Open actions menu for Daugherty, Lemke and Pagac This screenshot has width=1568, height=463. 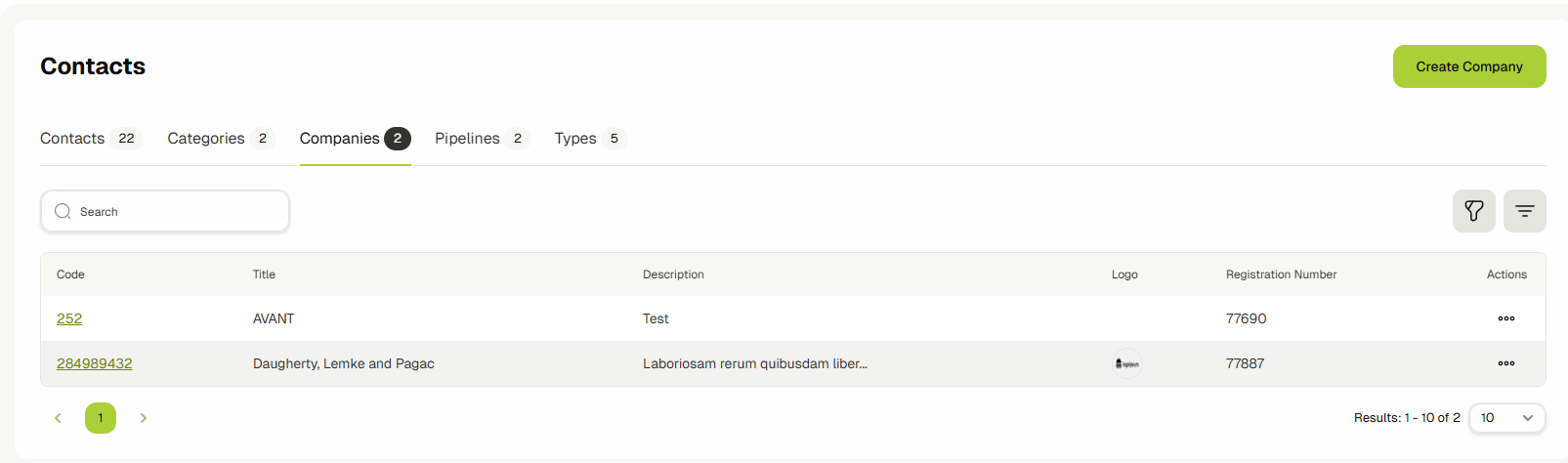(1505, 363)
